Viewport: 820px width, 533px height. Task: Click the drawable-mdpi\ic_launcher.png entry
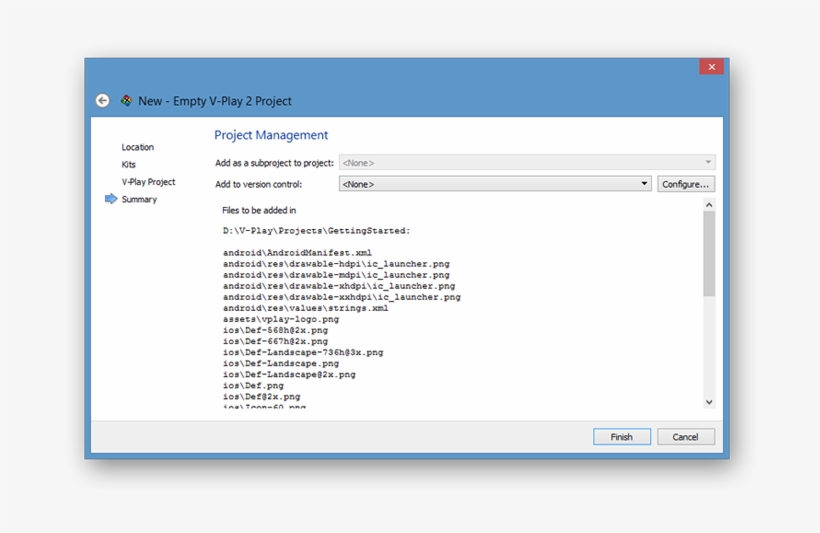click(x=336, y=275)
